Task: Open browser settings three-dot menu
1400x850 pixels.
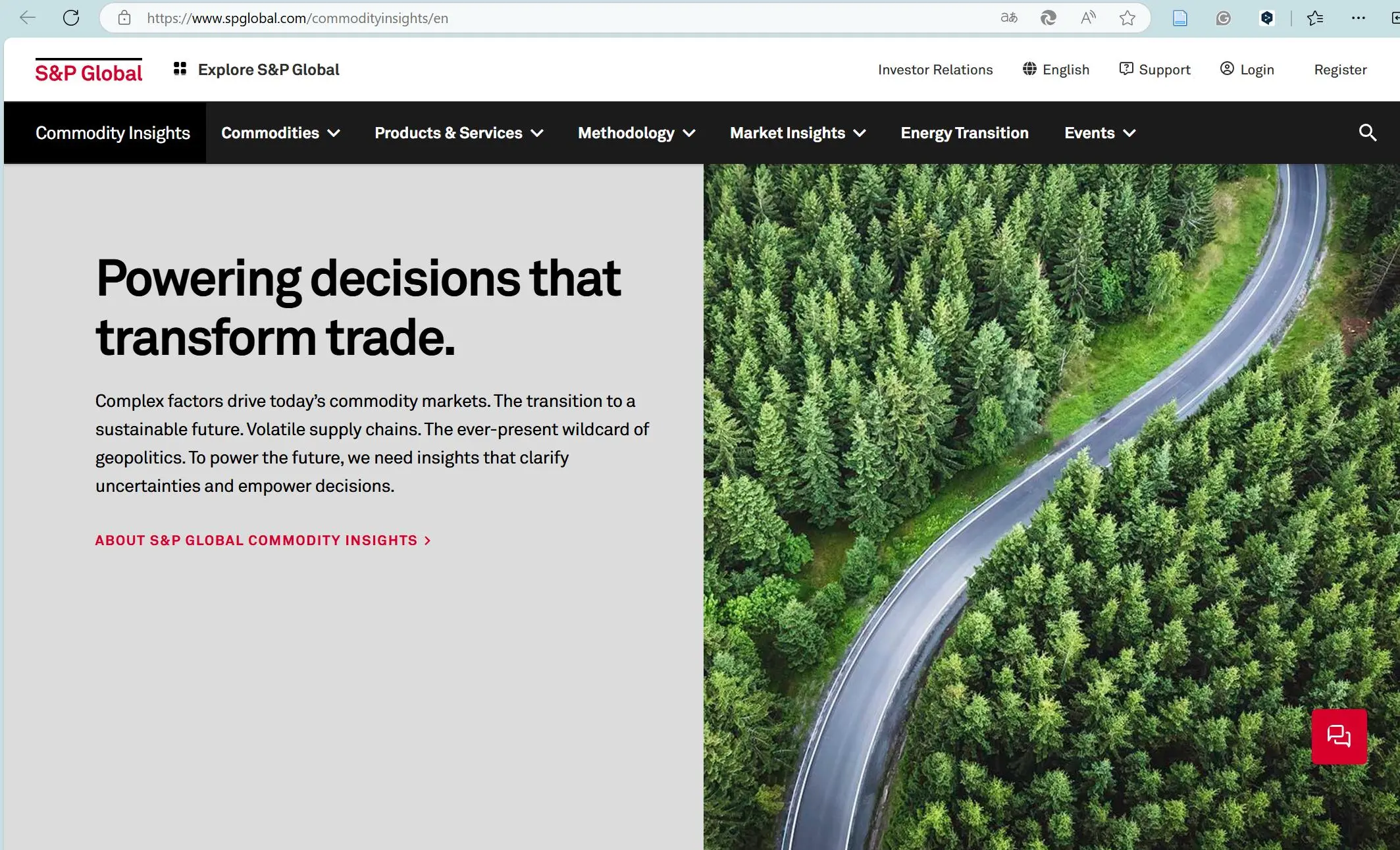Action: (1359, 18)
